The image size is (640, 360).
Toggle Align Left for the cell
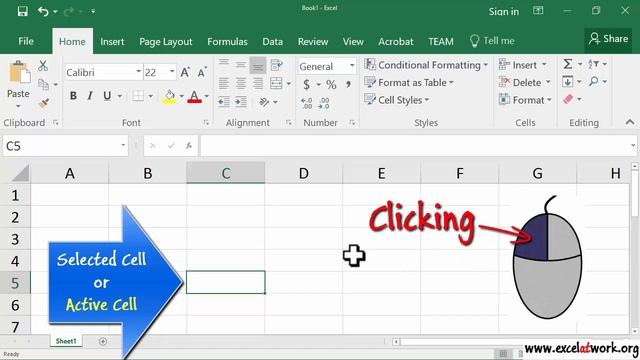224,83
